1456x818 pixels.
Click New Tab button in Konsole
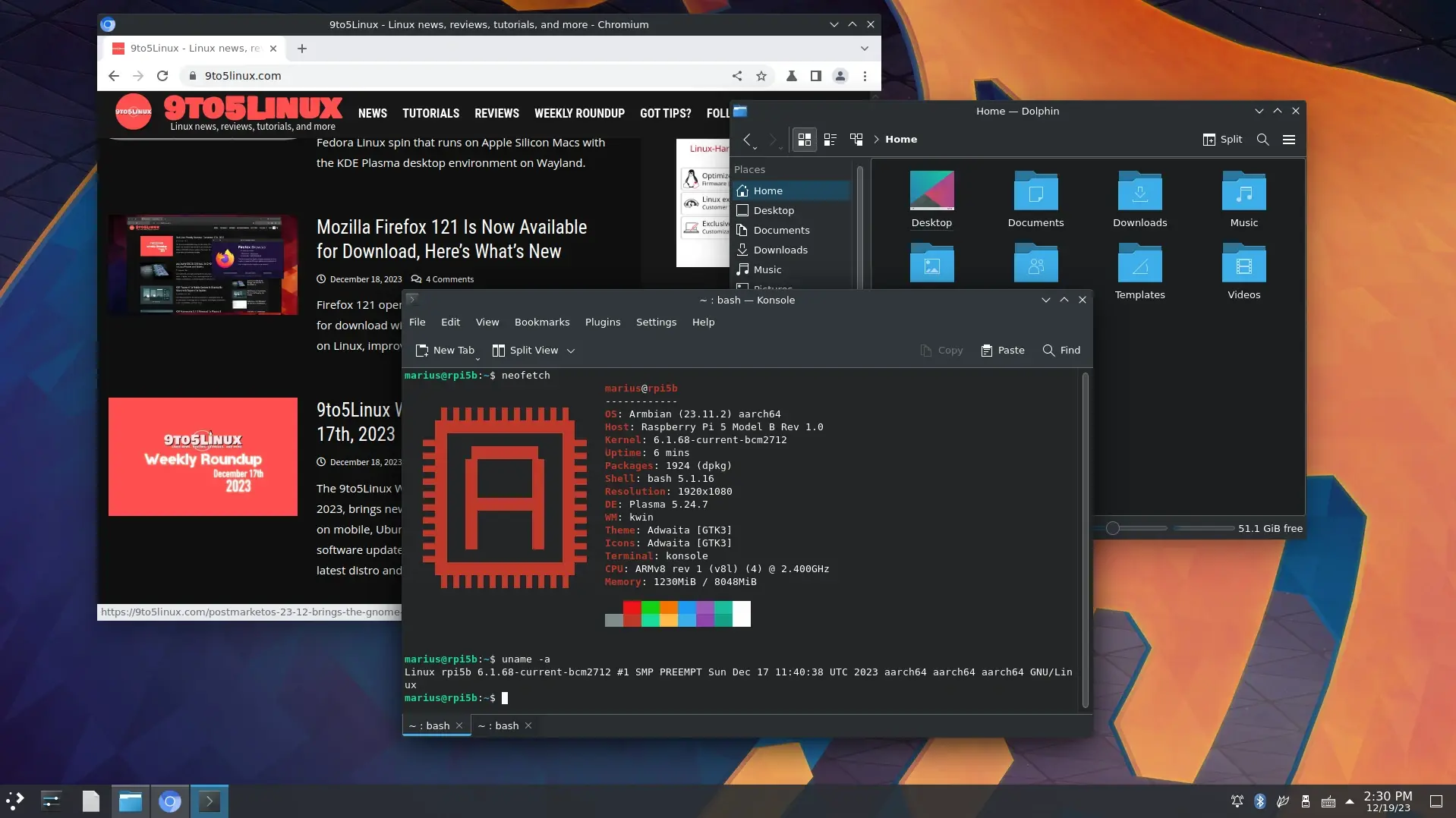[x=445, y=351]
